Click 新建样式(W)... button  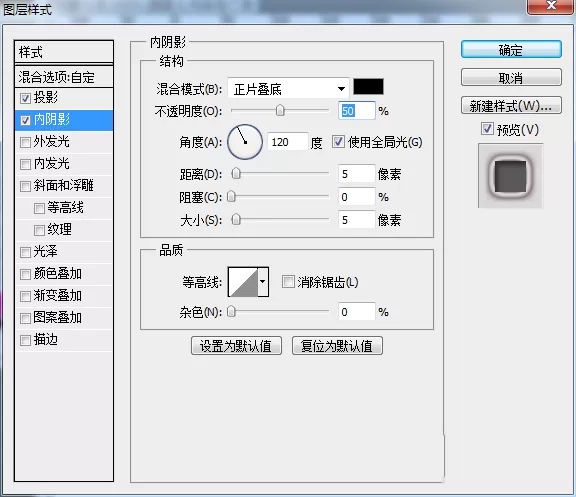point(511,106)
